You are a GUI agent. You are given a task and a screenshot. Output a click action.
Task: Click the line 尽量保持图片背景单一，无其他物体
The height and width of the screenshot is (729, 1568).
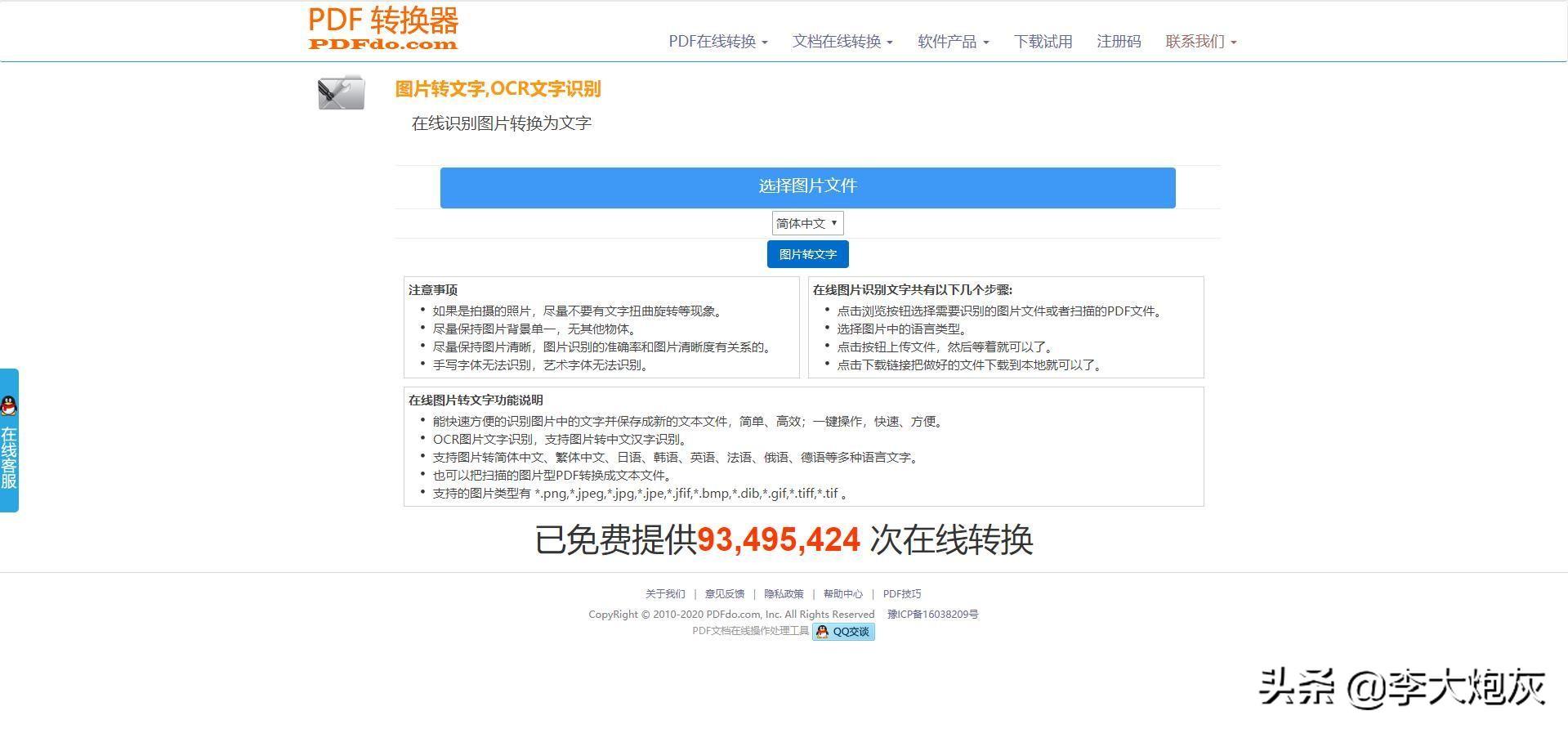(537, 329)
